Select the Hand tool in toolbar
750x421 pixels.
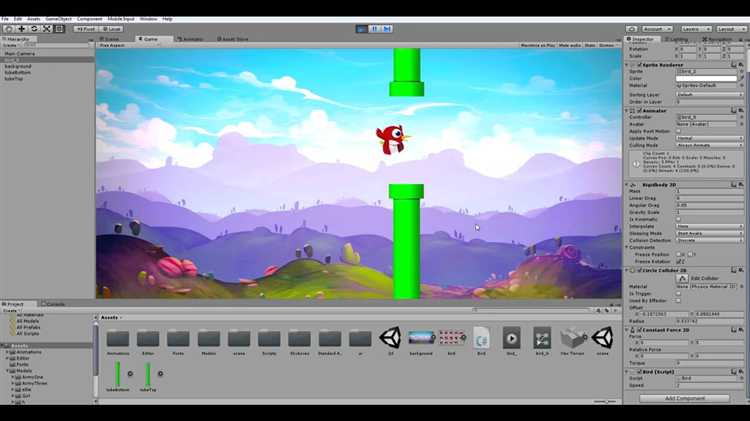tap(9, 29)
